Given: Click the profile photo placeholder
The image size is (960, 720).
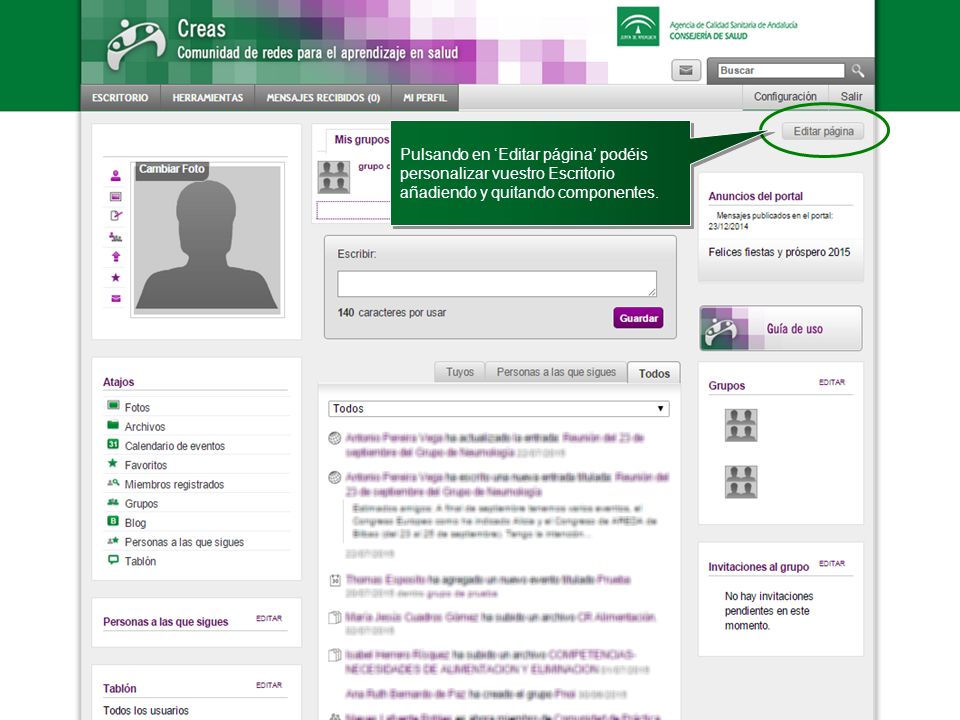Looking at the screenshot, I should tap(208, 239).
